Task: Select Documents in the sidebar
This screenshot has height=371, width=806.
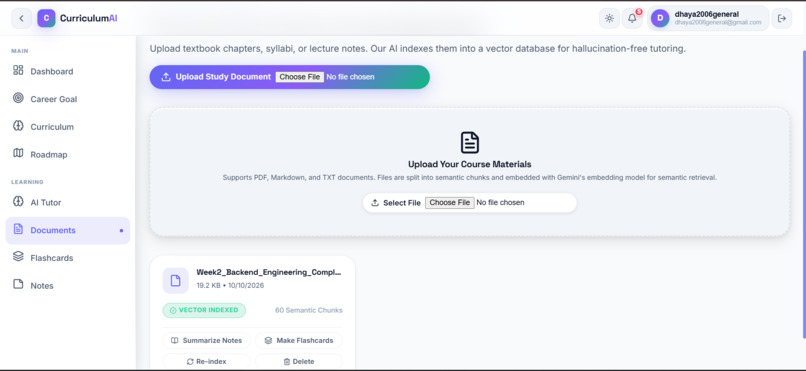Action: tap(68, 230)
